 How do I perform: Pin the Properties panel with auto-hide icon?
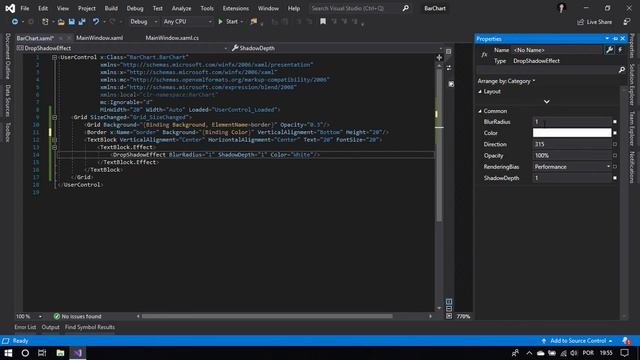pos(615,38)
